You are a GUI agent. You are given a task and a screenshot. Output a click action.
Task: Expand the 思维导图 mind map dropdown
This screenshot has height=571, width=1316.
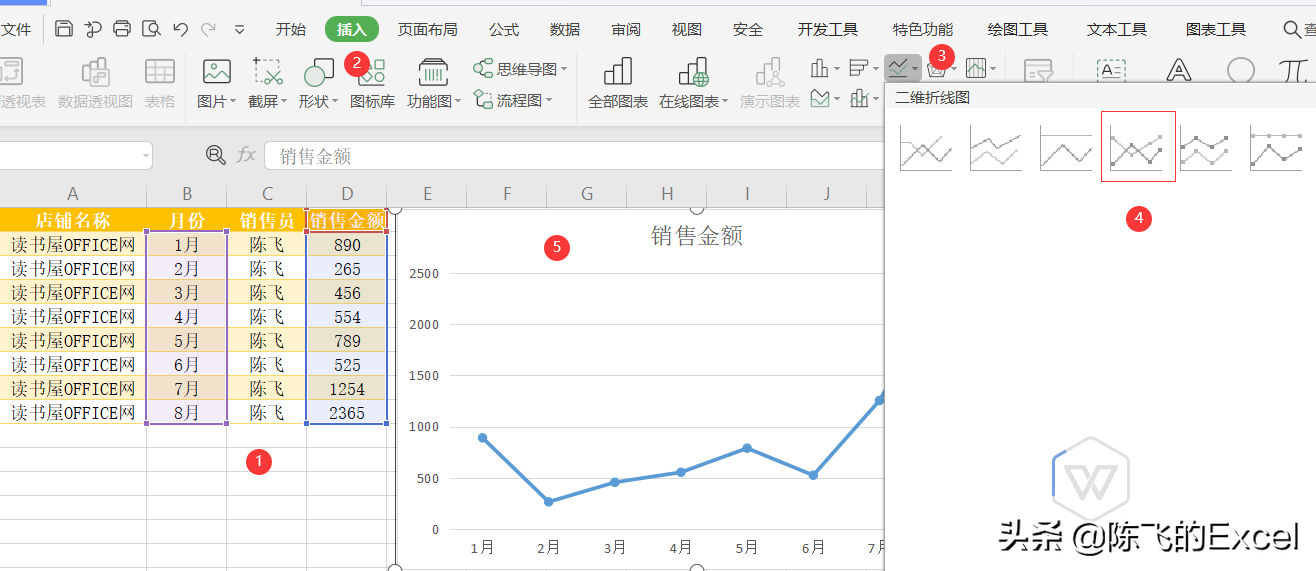click(564, 70)
